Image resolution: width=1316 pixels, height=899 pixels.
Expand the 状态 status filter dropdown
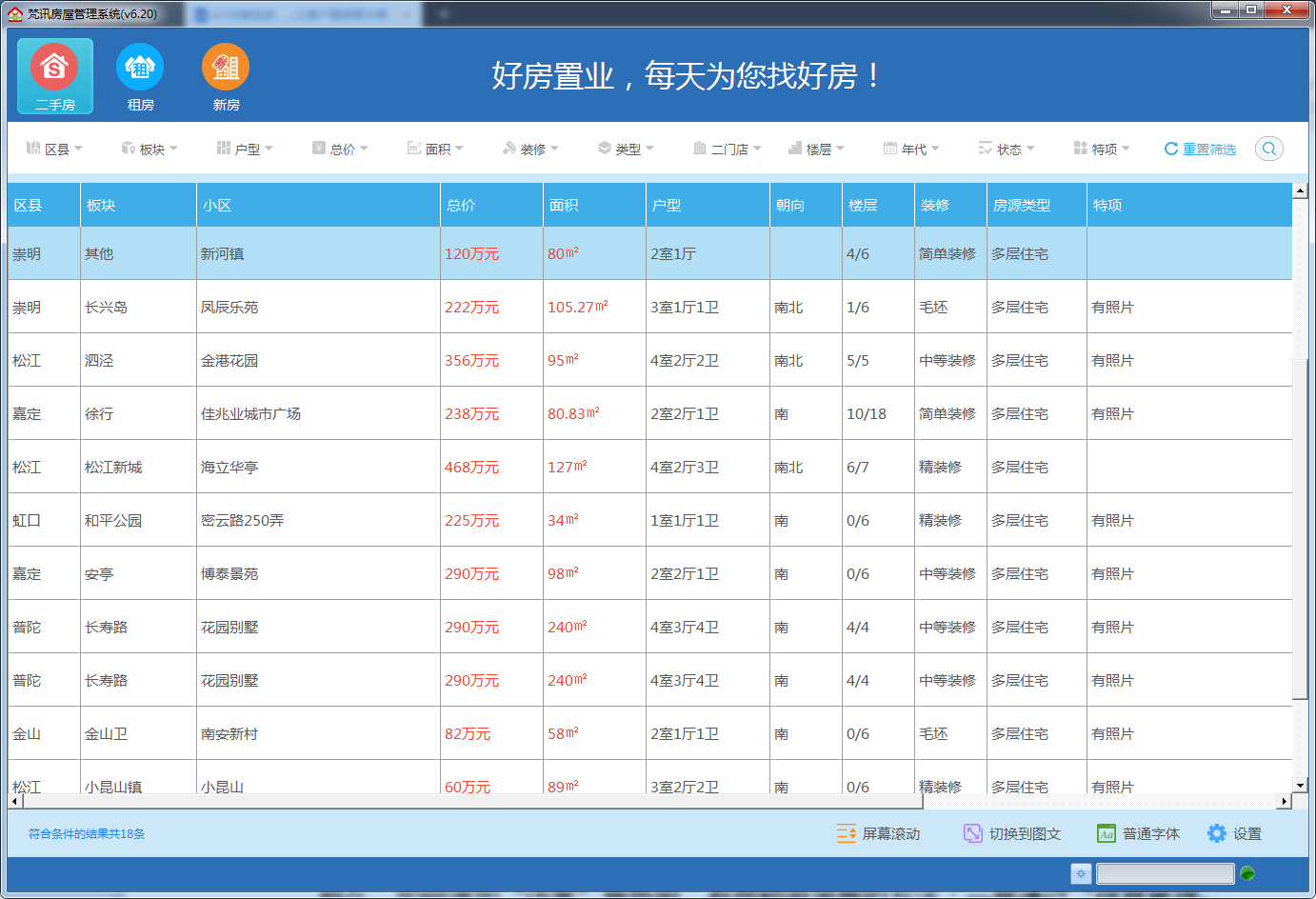[1007, 149]
